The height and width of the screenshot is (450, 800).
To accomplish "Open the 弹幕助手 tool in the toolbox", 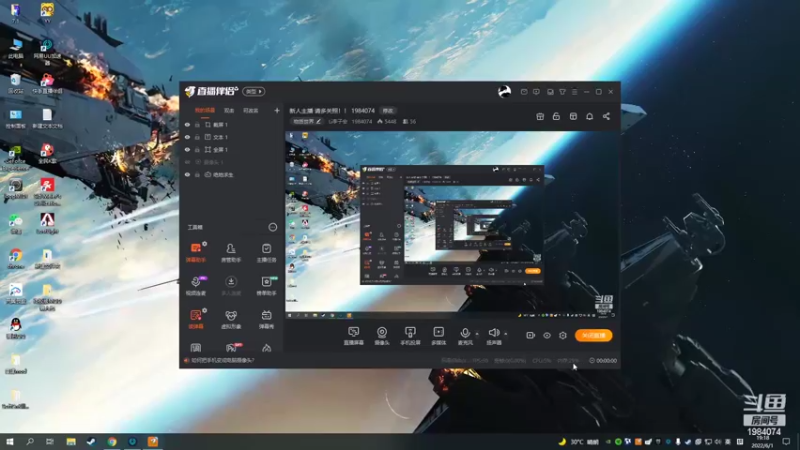I will click(x=196, y=252).
